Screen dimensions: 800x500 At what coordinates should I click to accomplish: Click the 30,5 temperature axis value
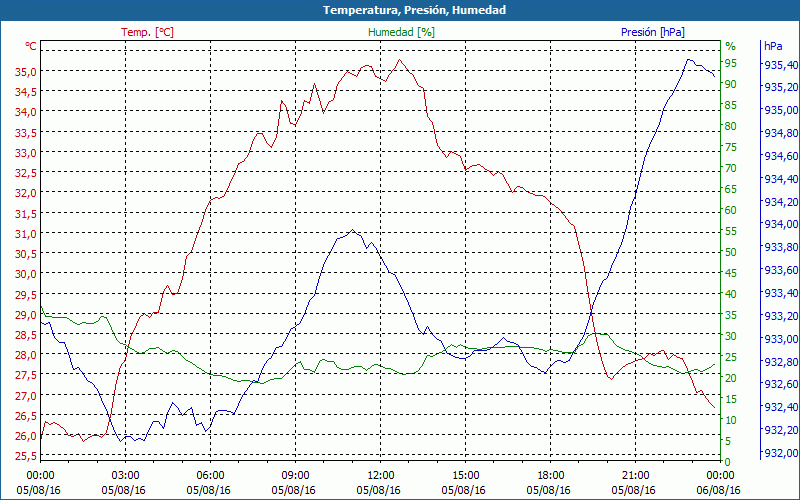(x=25, y=254)
